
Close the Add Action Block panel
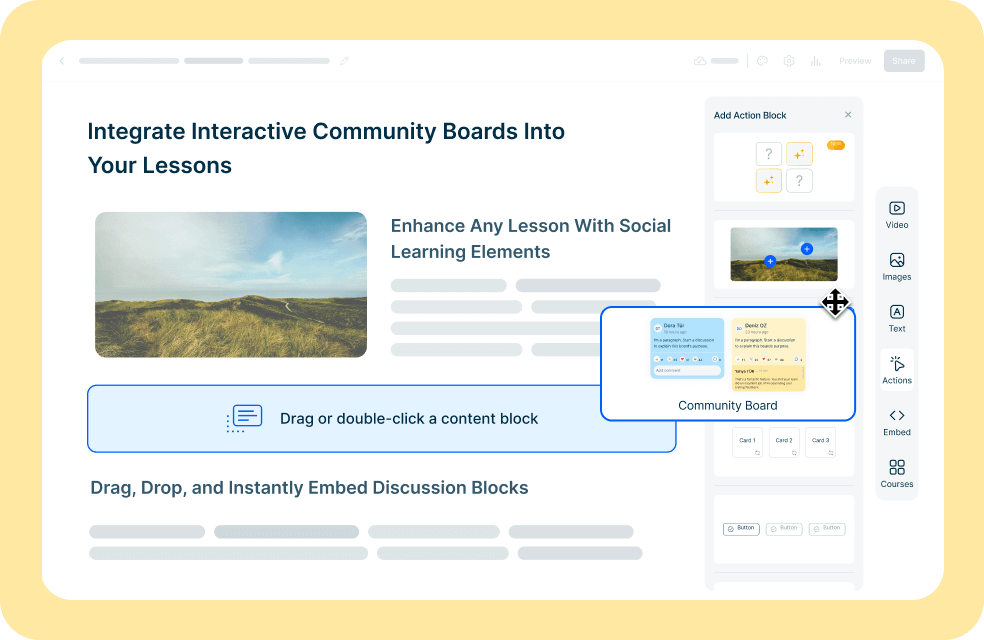tap(848, 114)
